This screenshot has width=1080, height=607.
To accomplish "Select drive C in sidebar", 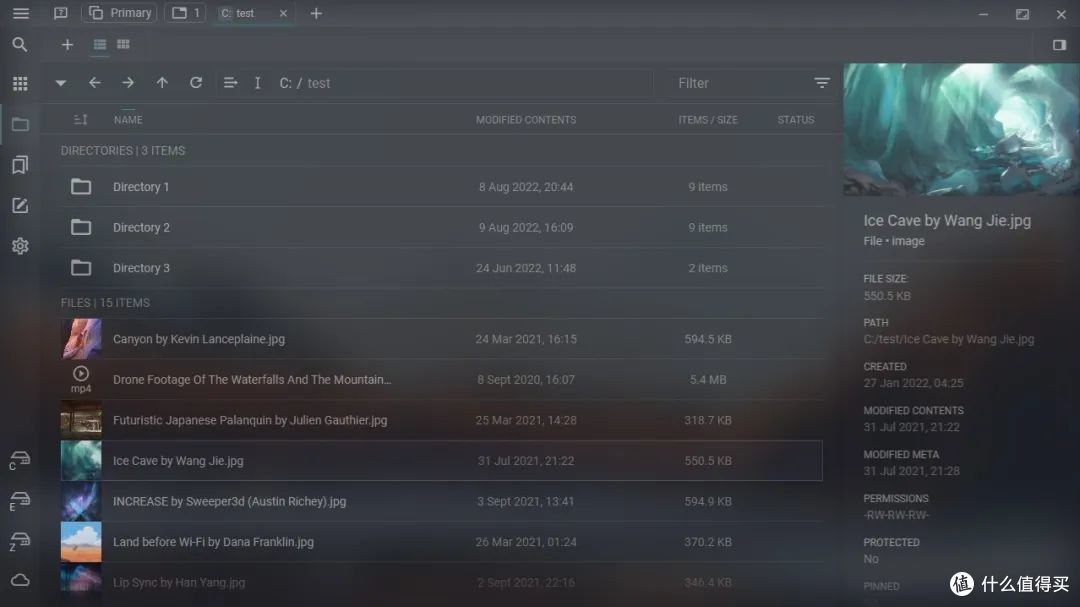I will point(19,460).
